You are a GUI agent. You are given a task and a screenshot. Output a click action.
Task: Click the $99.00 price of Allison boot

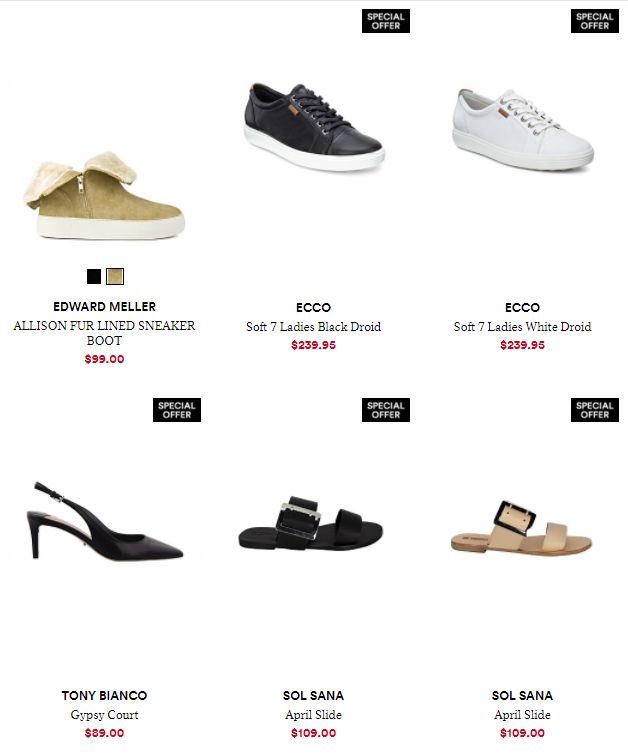click(x=105, y=359)
